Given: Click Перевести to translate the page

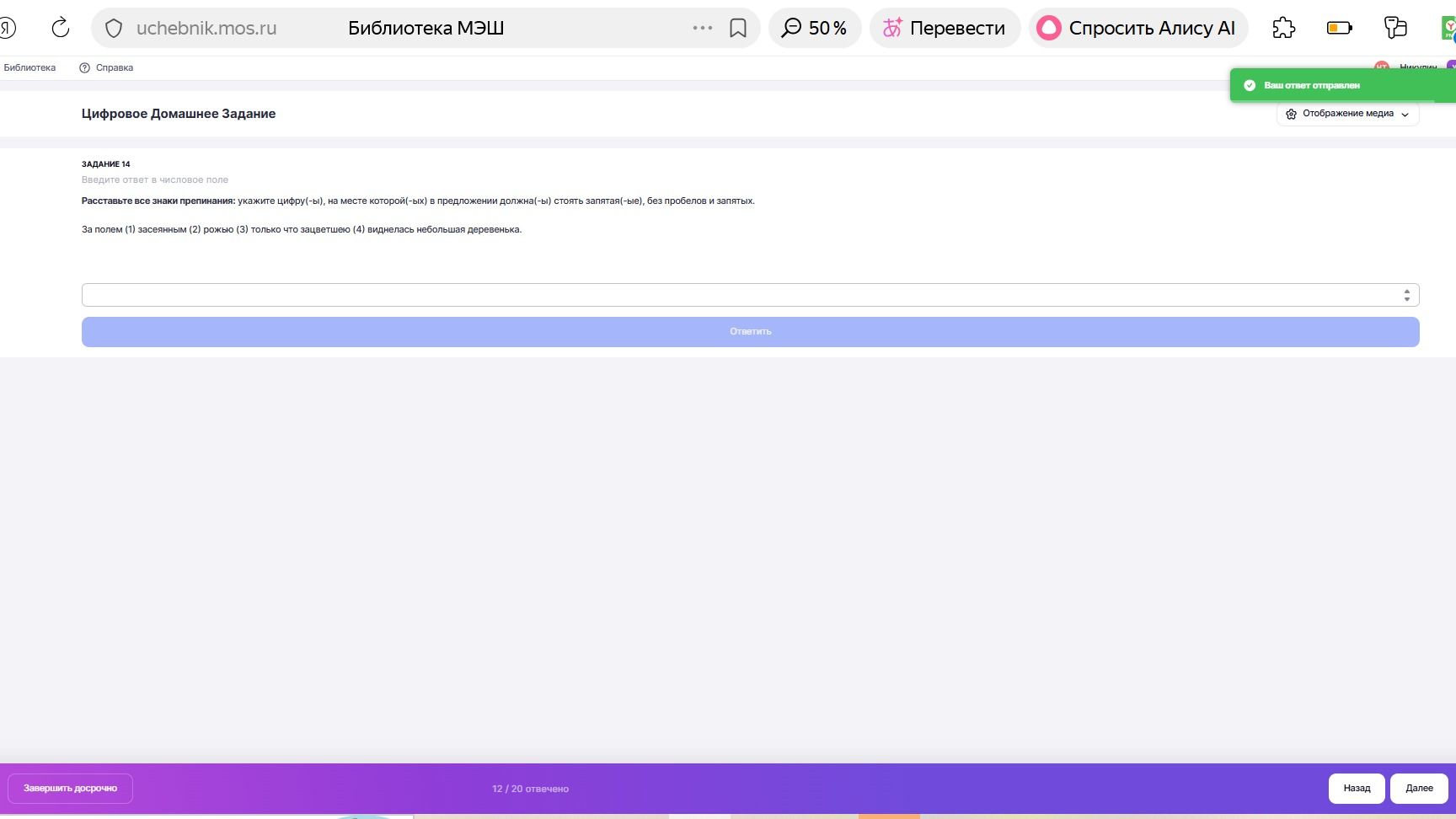Looking at the screenshot, I should (x=945, y=28).
